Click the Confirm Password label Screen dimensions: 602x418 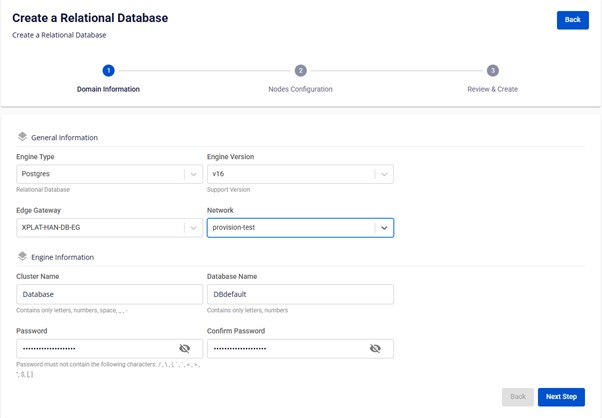click(x=236, y=331)
